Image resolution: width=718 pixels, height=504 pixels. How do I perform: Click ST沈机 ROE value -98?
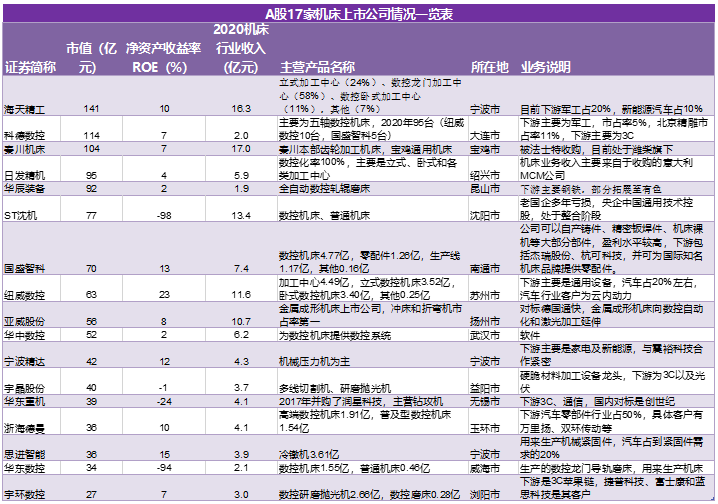point(164,215)
